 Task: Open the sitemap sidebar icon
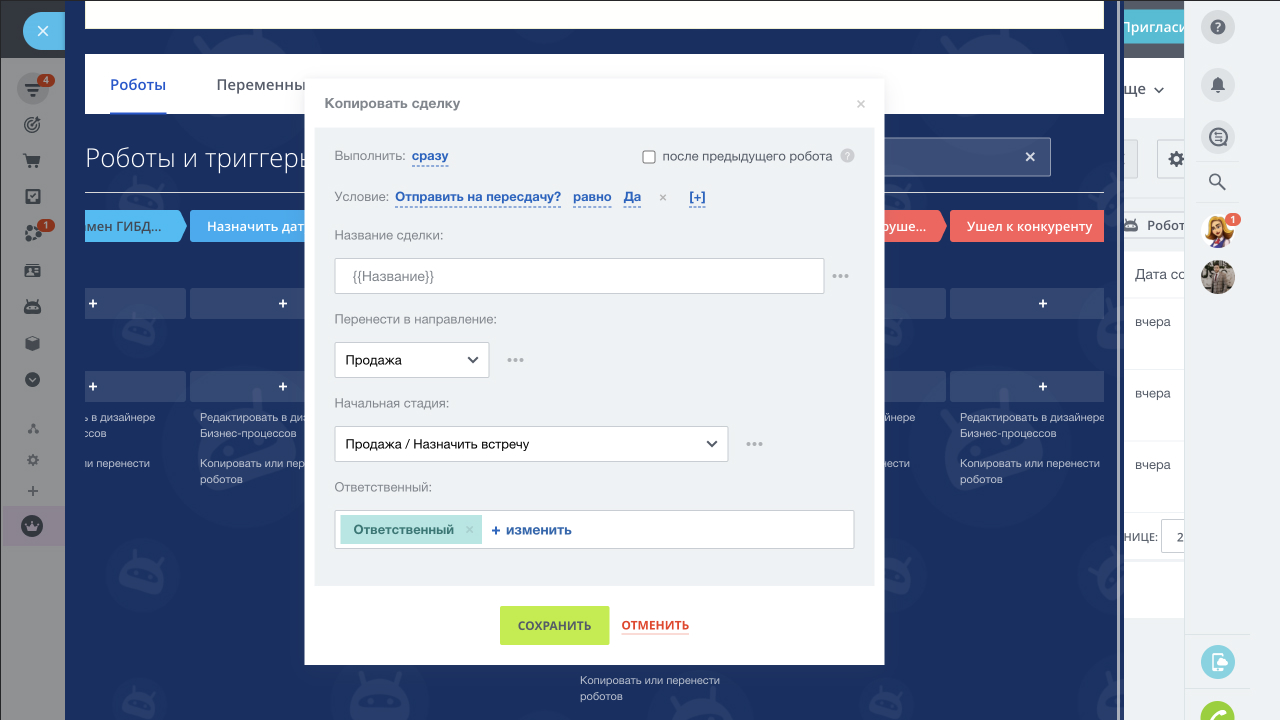pos(32,429)
